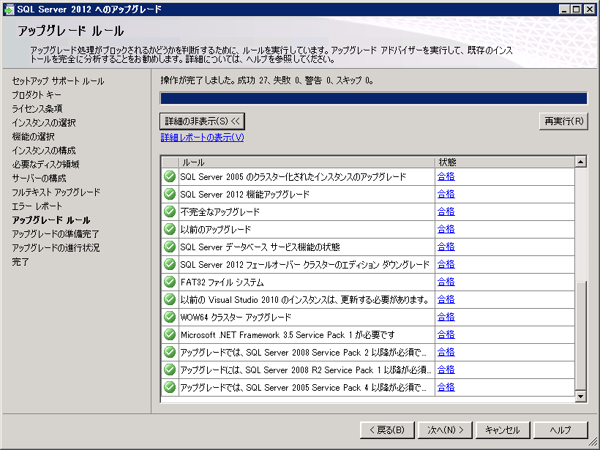Click rule text Microsoft .NET Framework 3.5 Service Pack 1
The image size is (600, 450).
(287, 335)
